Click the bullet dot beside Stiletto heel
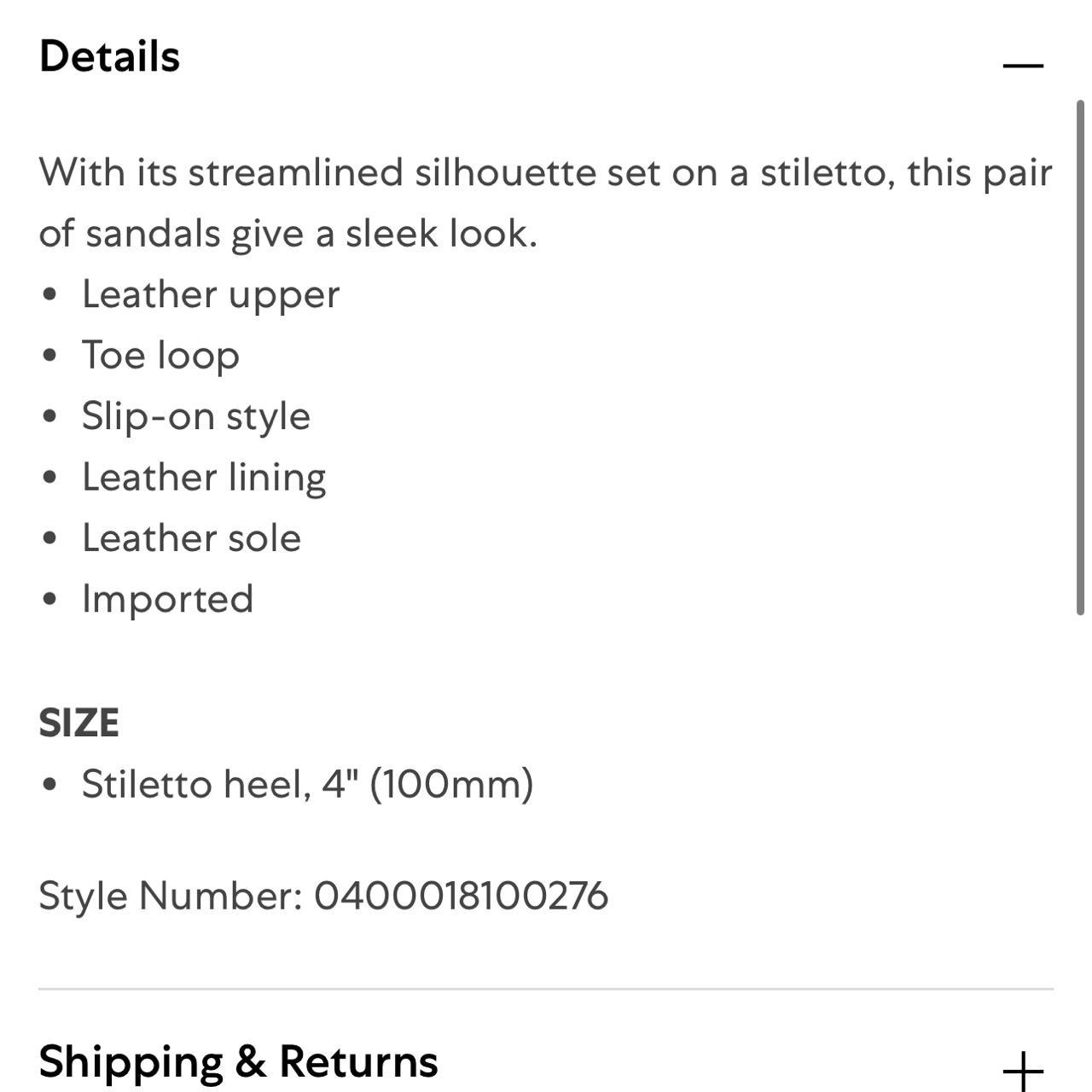Image resolution: width=1092 pixels, height=1092 pixels. pos(49,784)
